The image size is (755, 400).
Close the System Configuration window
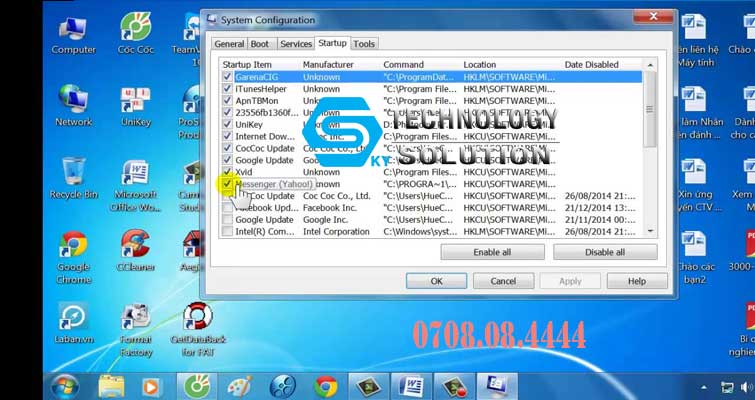(653, 17)
